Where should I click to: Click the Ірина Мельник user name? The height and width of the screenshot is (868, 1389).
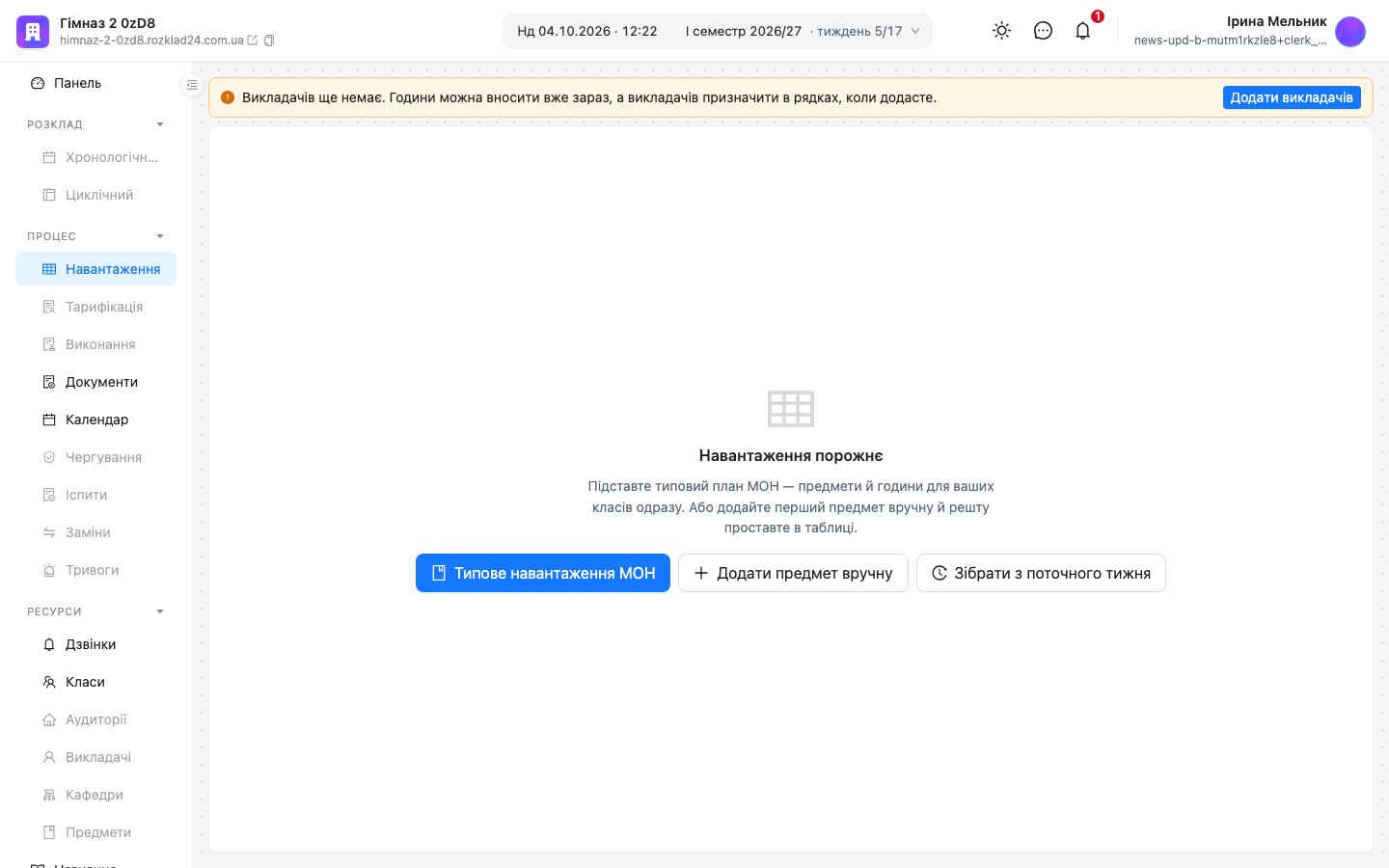(1277, 21)
